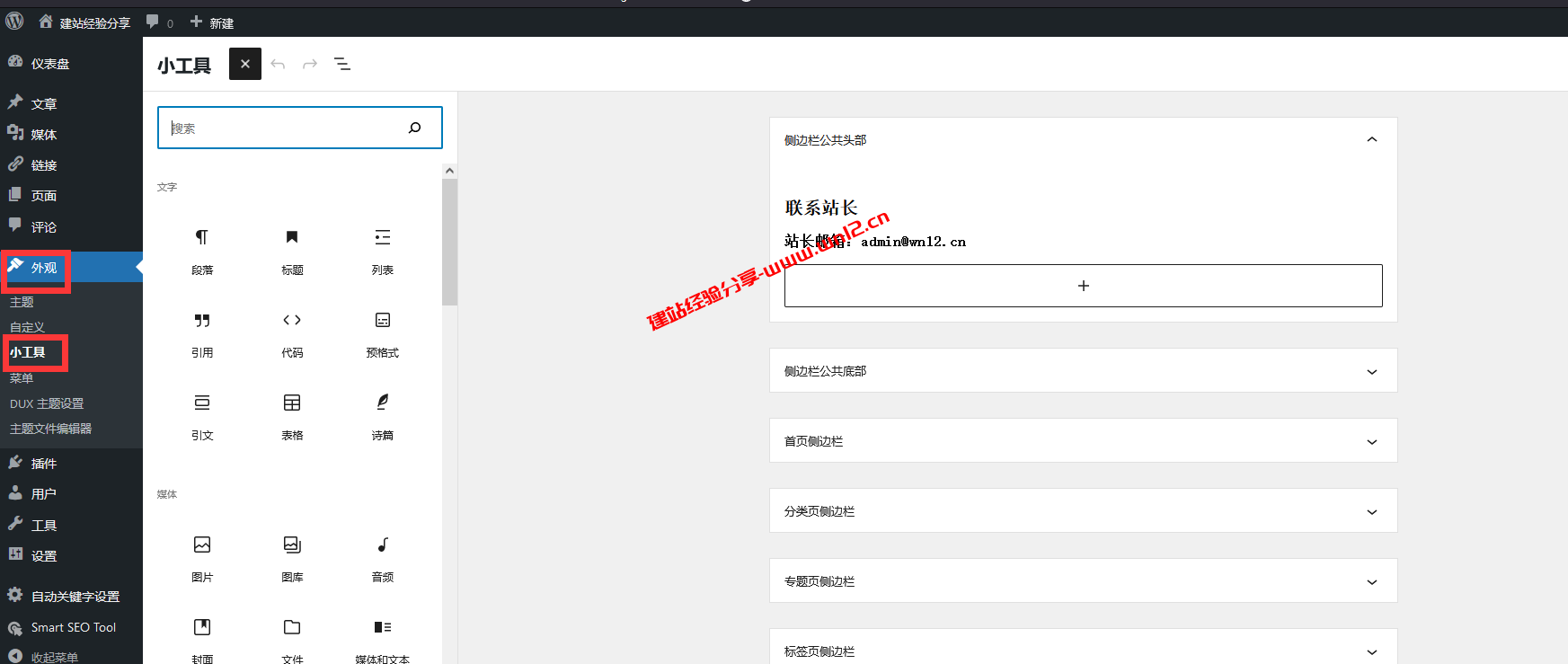The image size is (1568, 664).
Task: Go to 自定义 (Customize) submenu
Action: [27, 327]
